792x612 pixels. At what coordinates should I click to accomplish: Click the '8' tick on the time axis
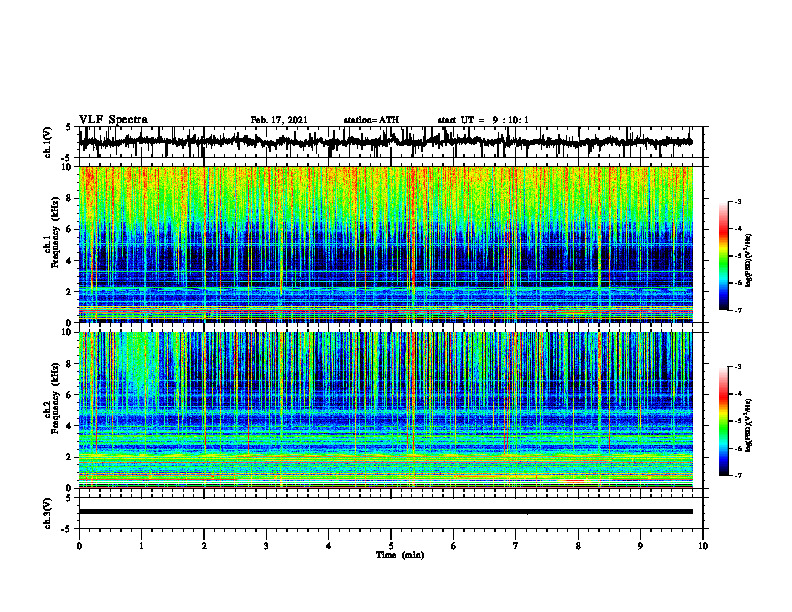pos(578,546)
